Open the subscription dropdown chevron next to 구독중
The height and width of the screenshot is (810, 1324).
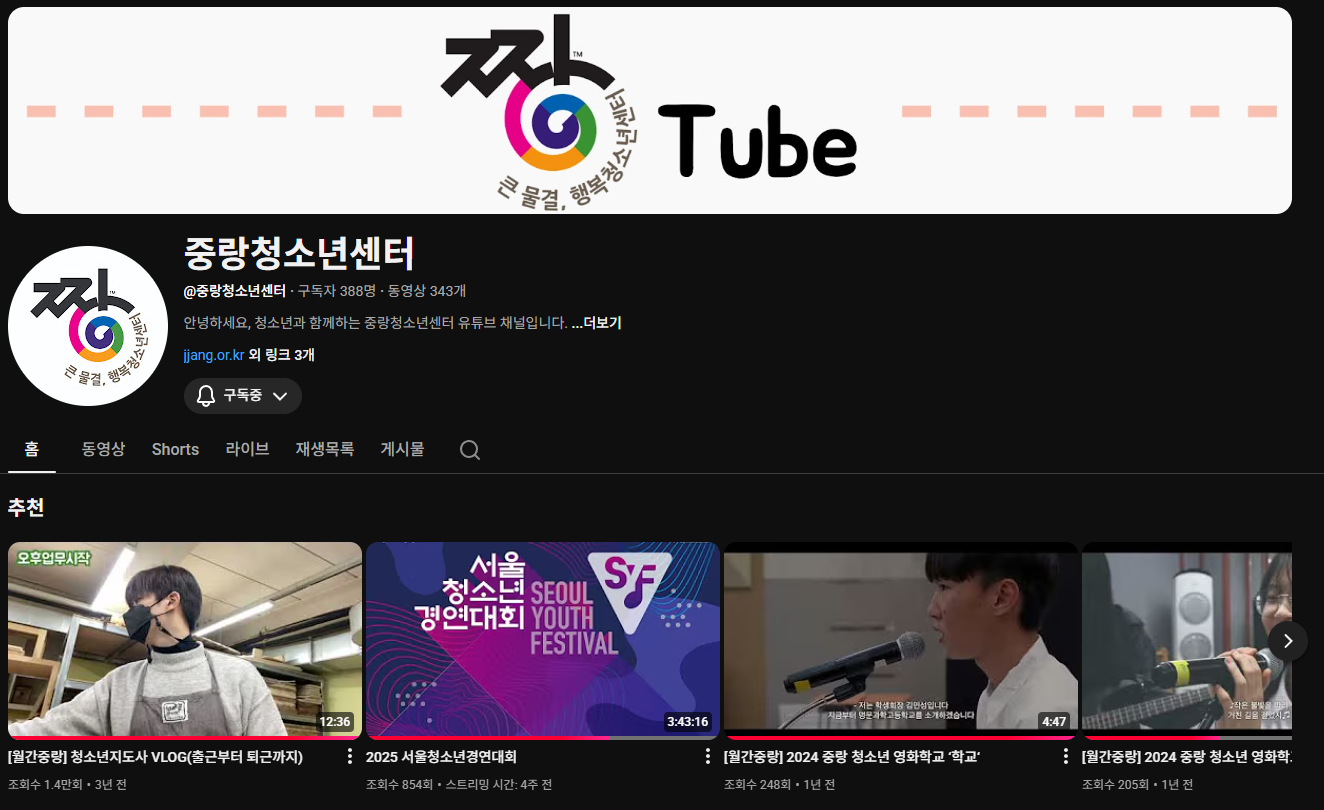tap(280, 396)
